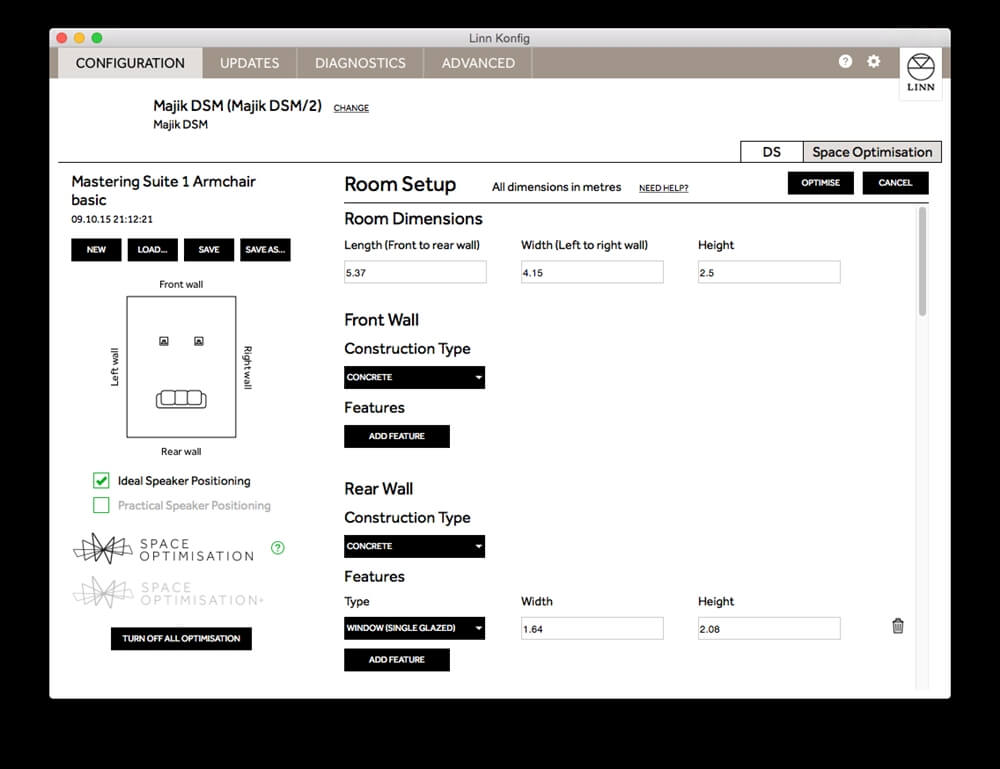Click the left speaker icon in room diagram

coord(164,341)
